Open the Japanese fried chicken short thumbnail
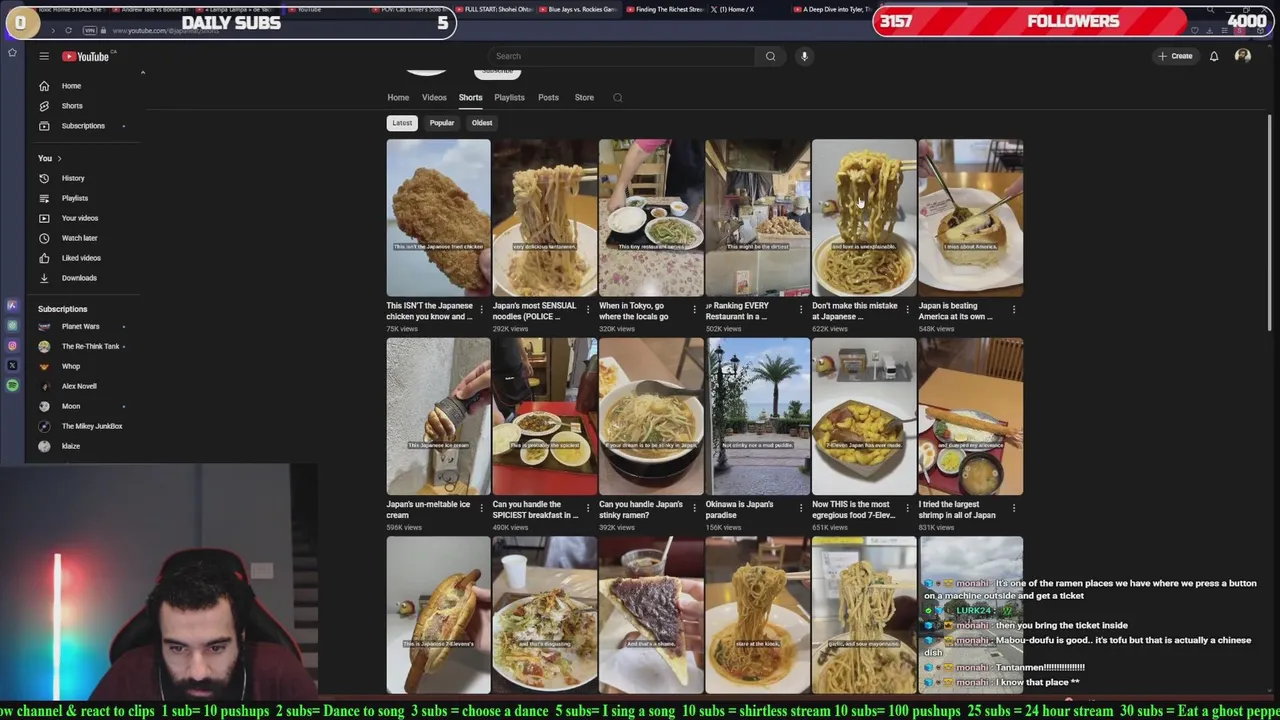The image size is (1280, 720). pyautogui.click(x=438, y=217)
